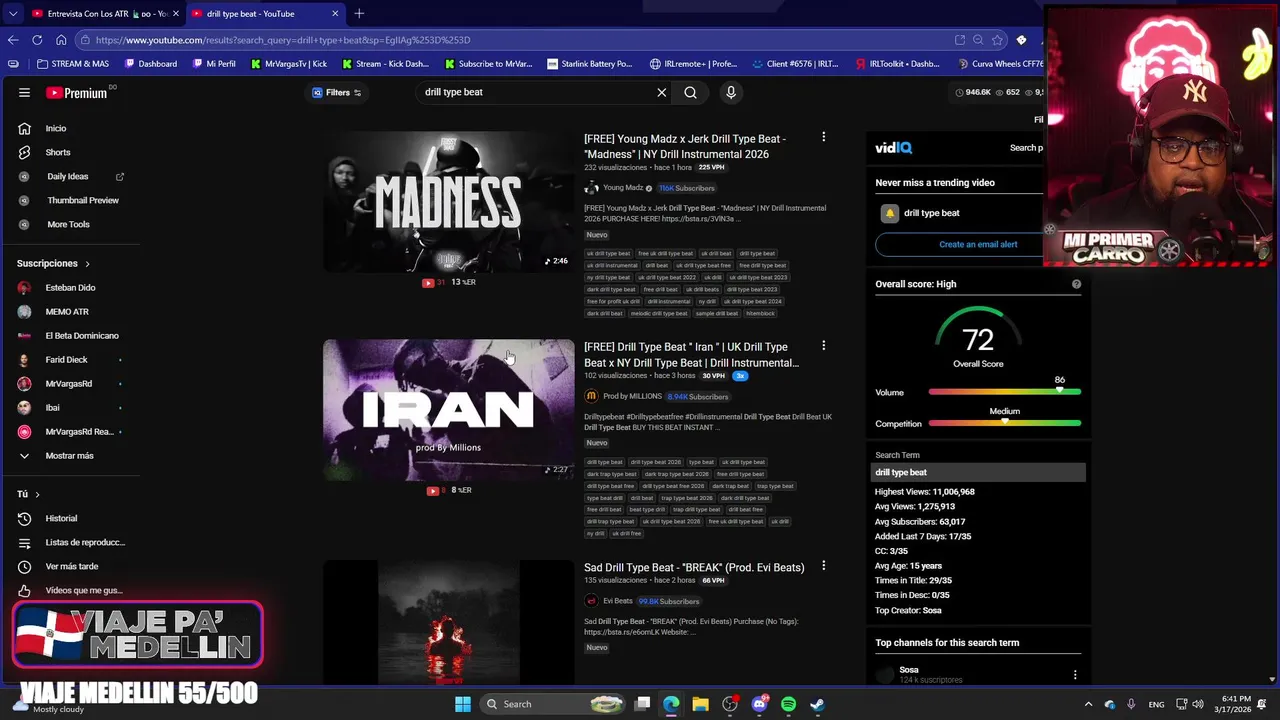This screenshot has width=1280, height=720.
Task: Open options menu for BREAK video
Action: (823, 565)
